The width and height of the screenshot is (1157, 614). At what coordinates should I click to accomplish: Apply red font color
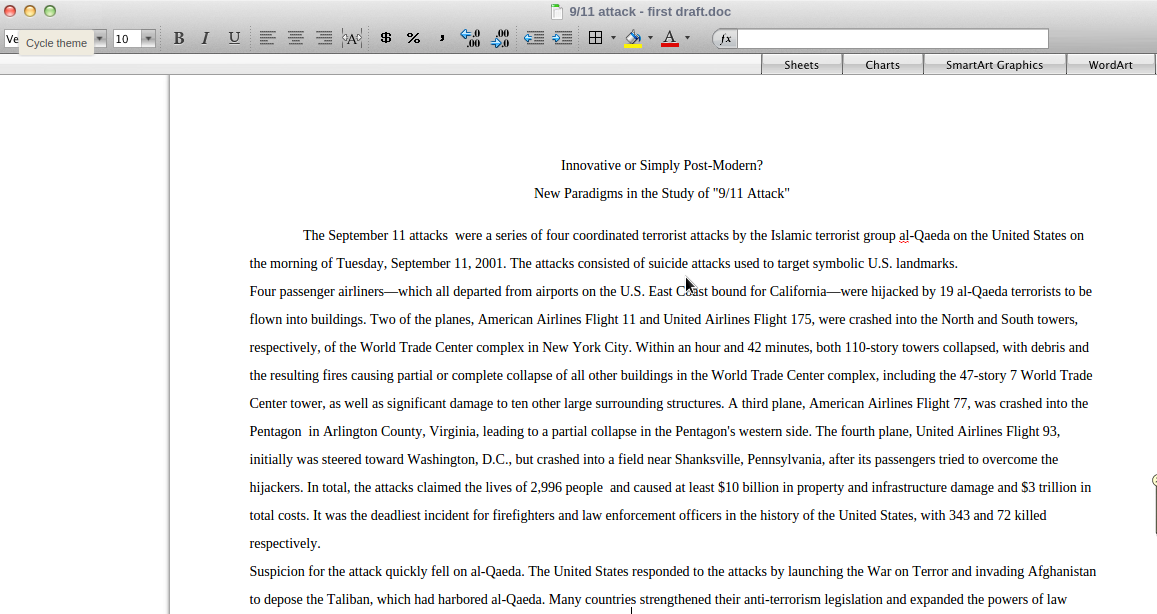coord(669,38)
